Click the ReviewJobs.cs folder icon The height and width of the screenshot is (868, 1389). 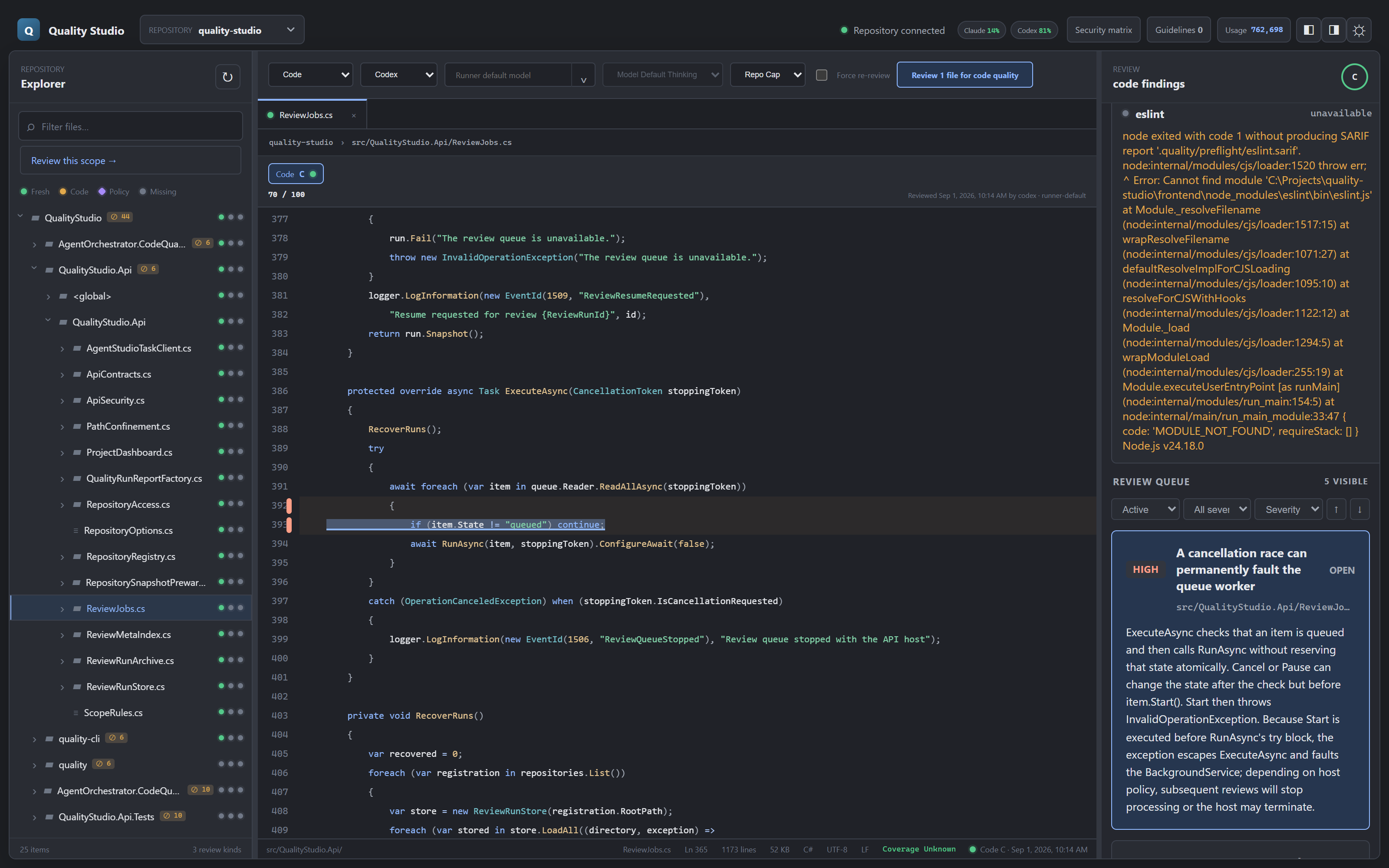click(x=77, y=608)
